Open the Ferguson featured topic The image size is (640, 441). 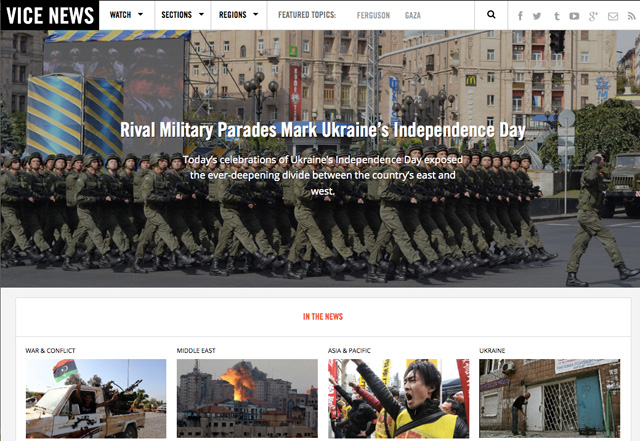(x=373, y=16)
